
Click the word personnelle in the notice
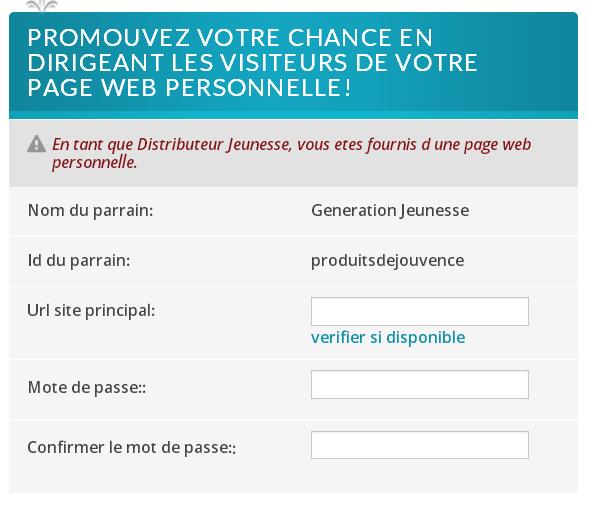[x=94, y=163]
